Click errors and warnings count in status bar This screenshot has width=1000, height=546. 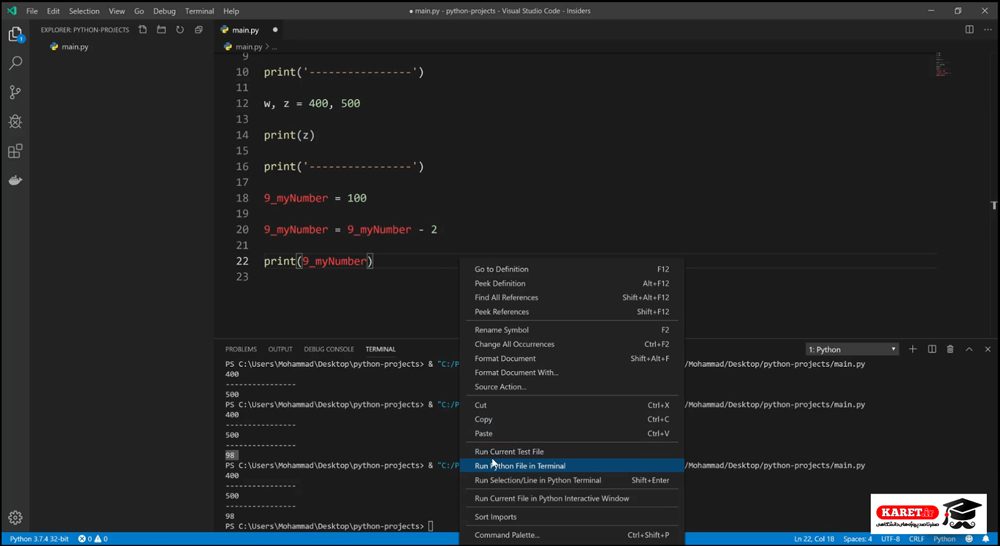93,539
